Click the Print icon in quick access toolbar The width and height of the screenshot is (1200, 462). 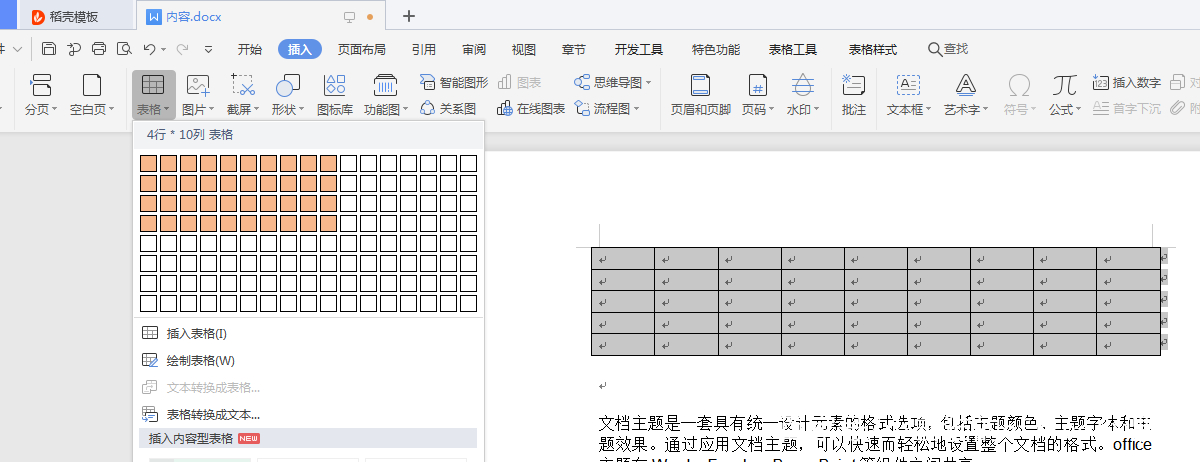(x=99, y=49)
